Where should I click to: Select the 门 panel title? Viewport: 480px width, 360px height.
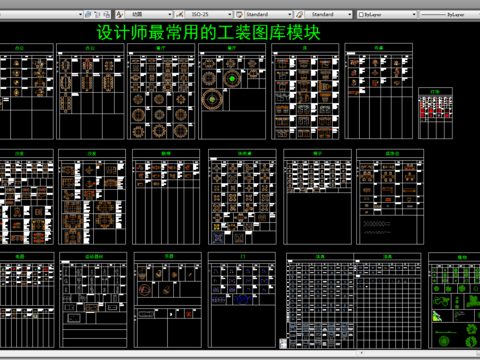pyautogui.click(x=243, y=256)
